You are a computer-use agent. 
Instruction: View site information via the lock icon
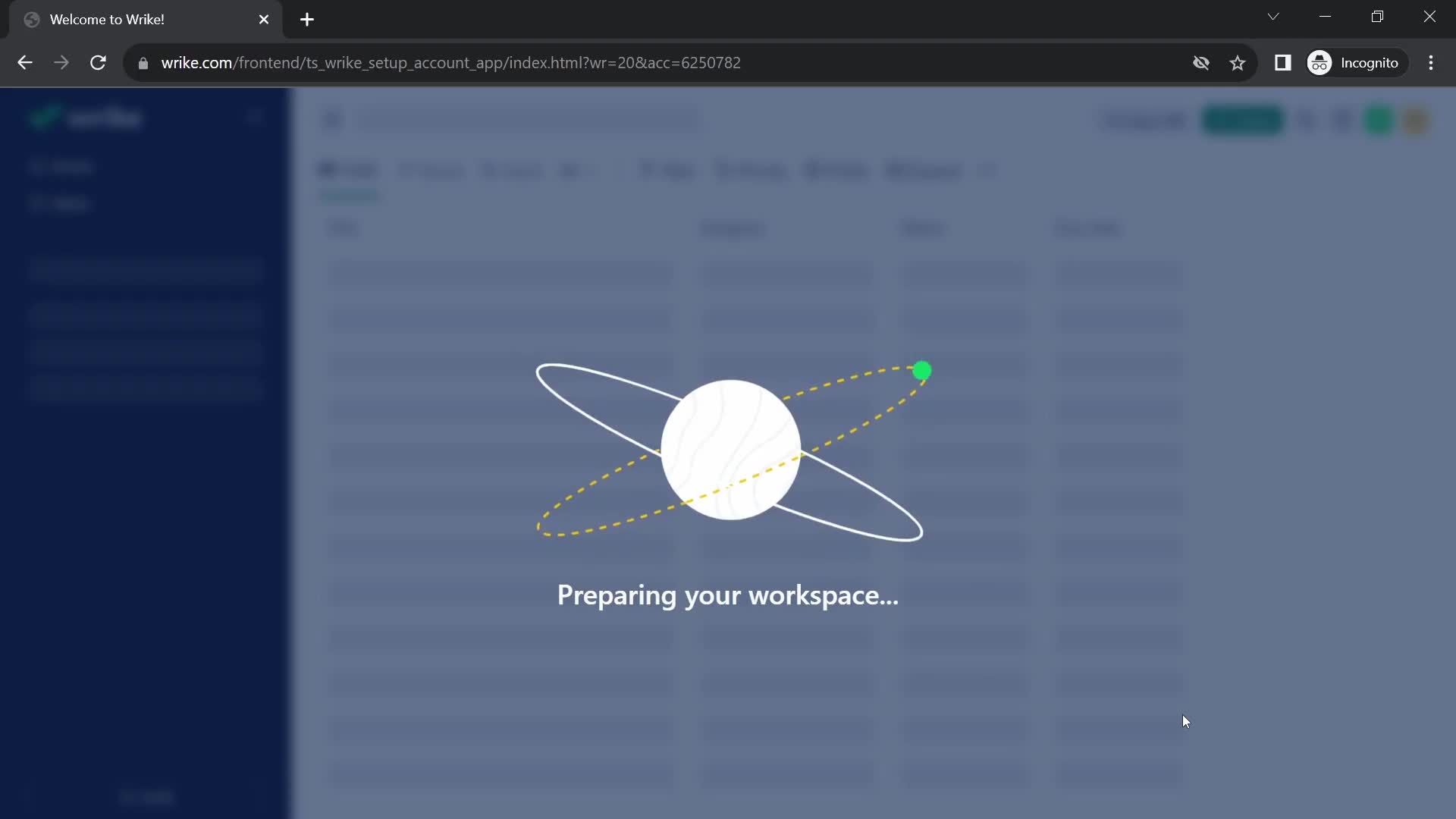143,63
